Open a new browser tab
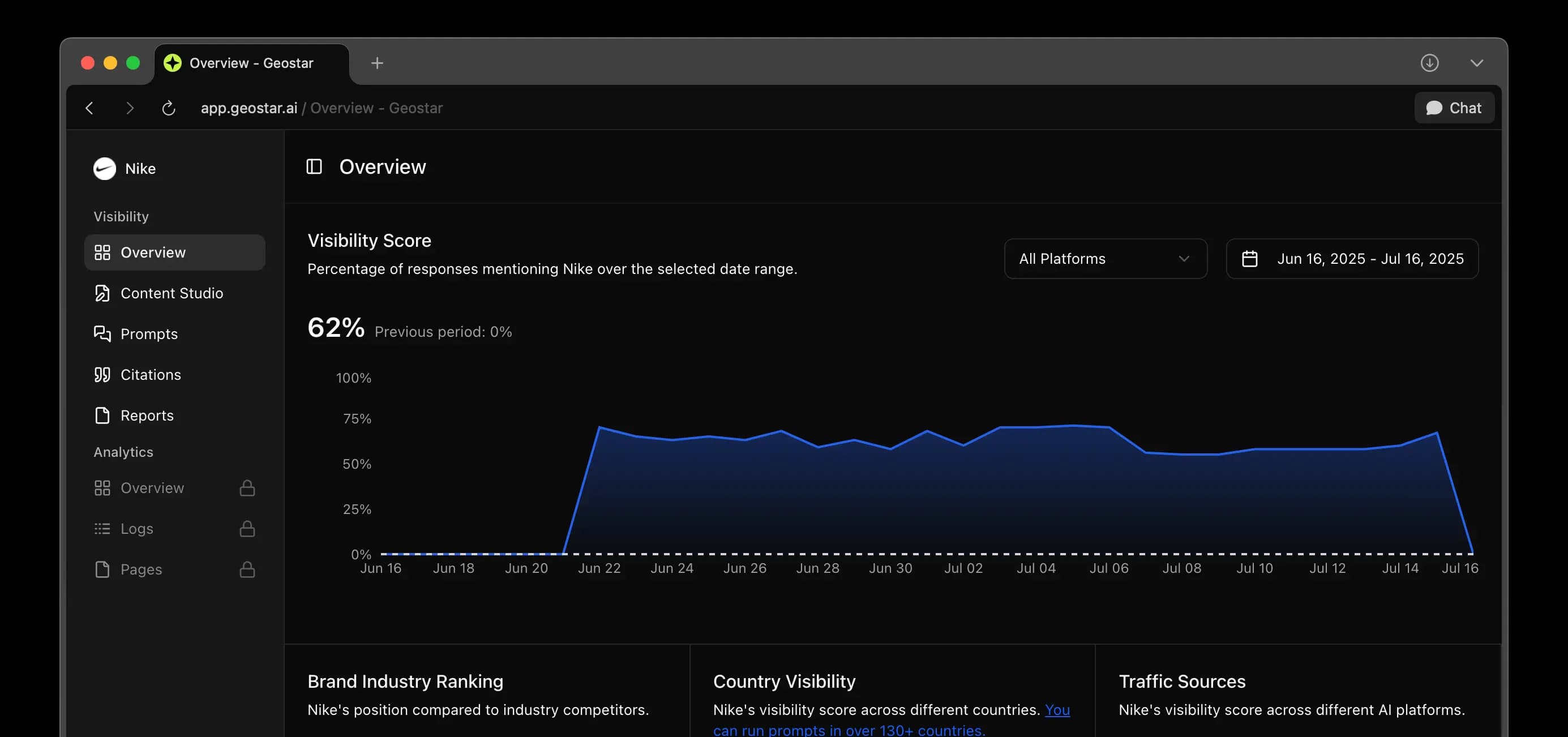The image size is (1568, 737). (x=378, y=63)
